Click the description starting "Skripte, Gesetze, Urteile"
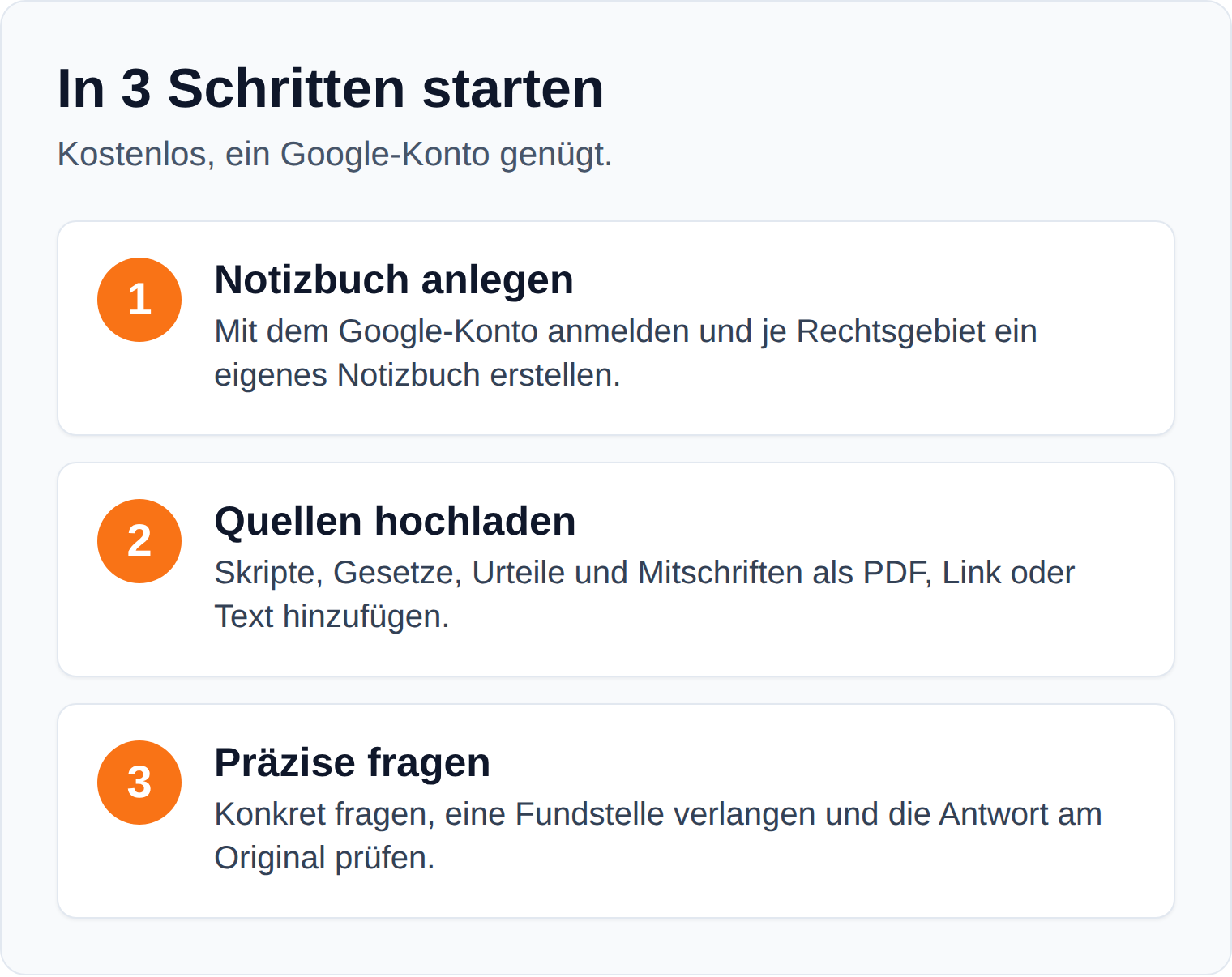1232x977 pixels. click(644, 595)
